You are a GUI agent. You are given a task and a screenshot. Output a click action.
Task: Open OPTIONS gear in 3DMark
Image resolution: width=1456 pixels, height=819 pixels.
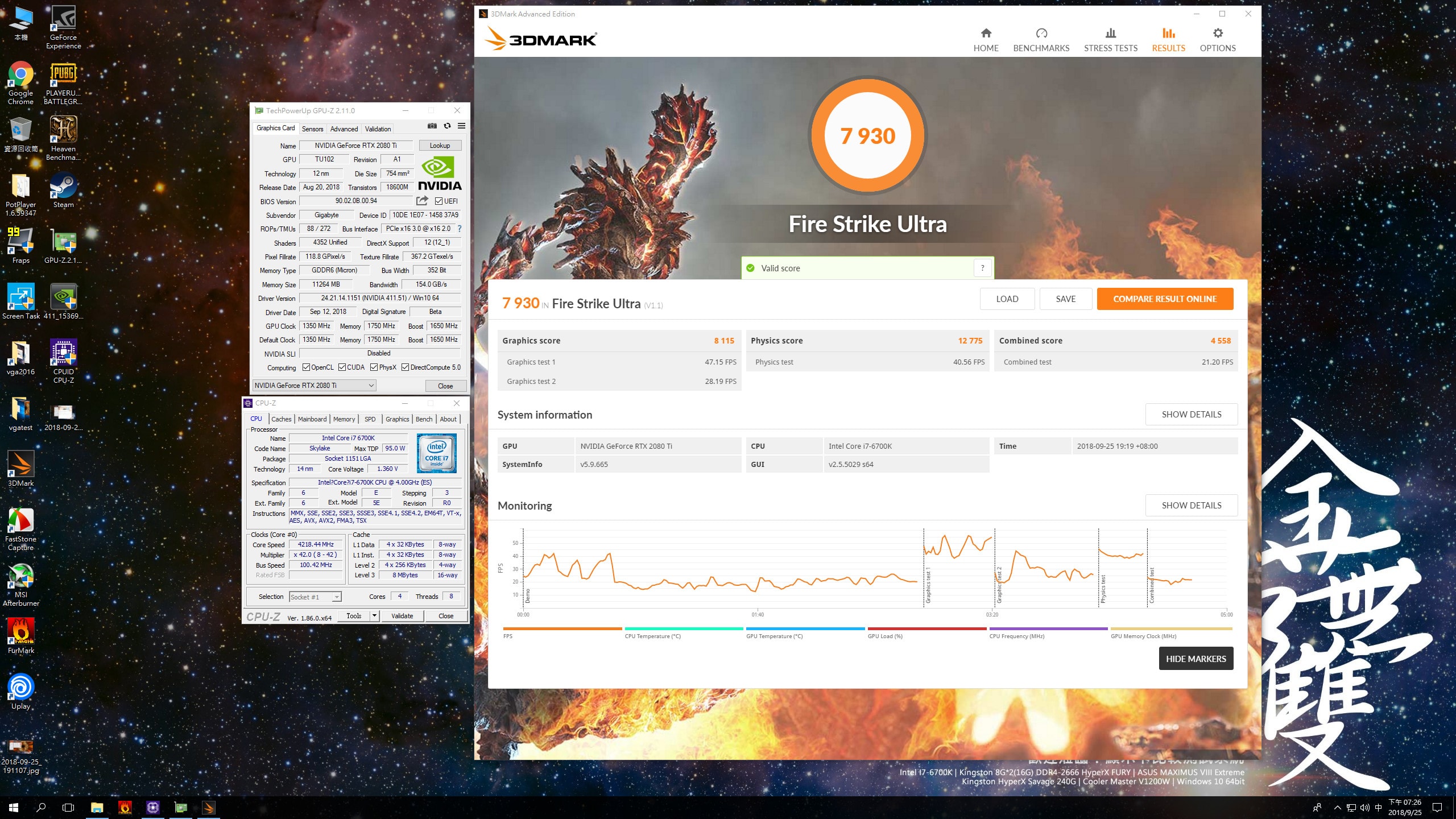point(1218,40)
